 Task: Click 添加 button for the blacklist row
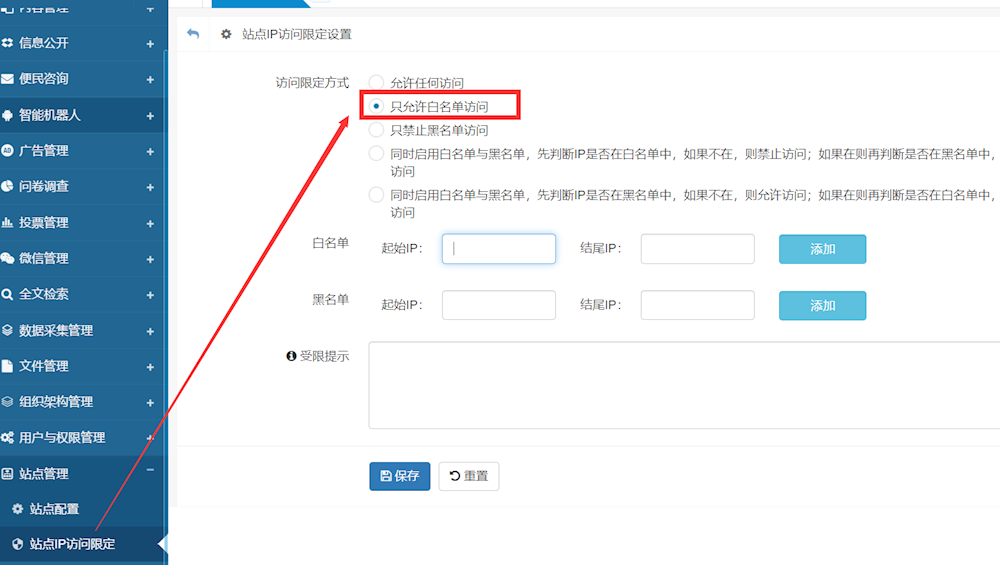click(x=822, y=305)
